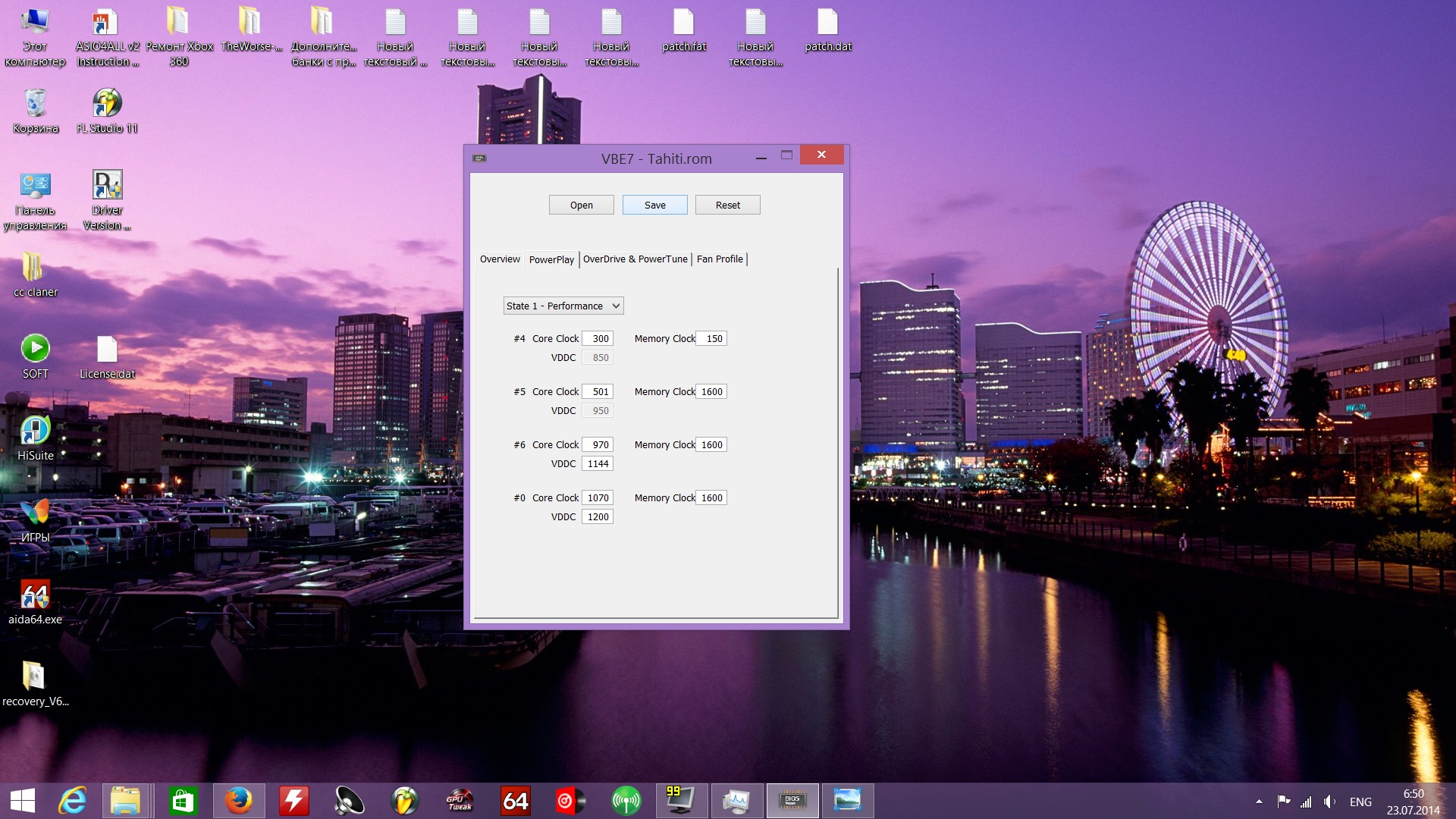Viewport: 1456px width, 819px height.
Task: Open Windows Store taskbar icon
Action: [x=183, y=801]
